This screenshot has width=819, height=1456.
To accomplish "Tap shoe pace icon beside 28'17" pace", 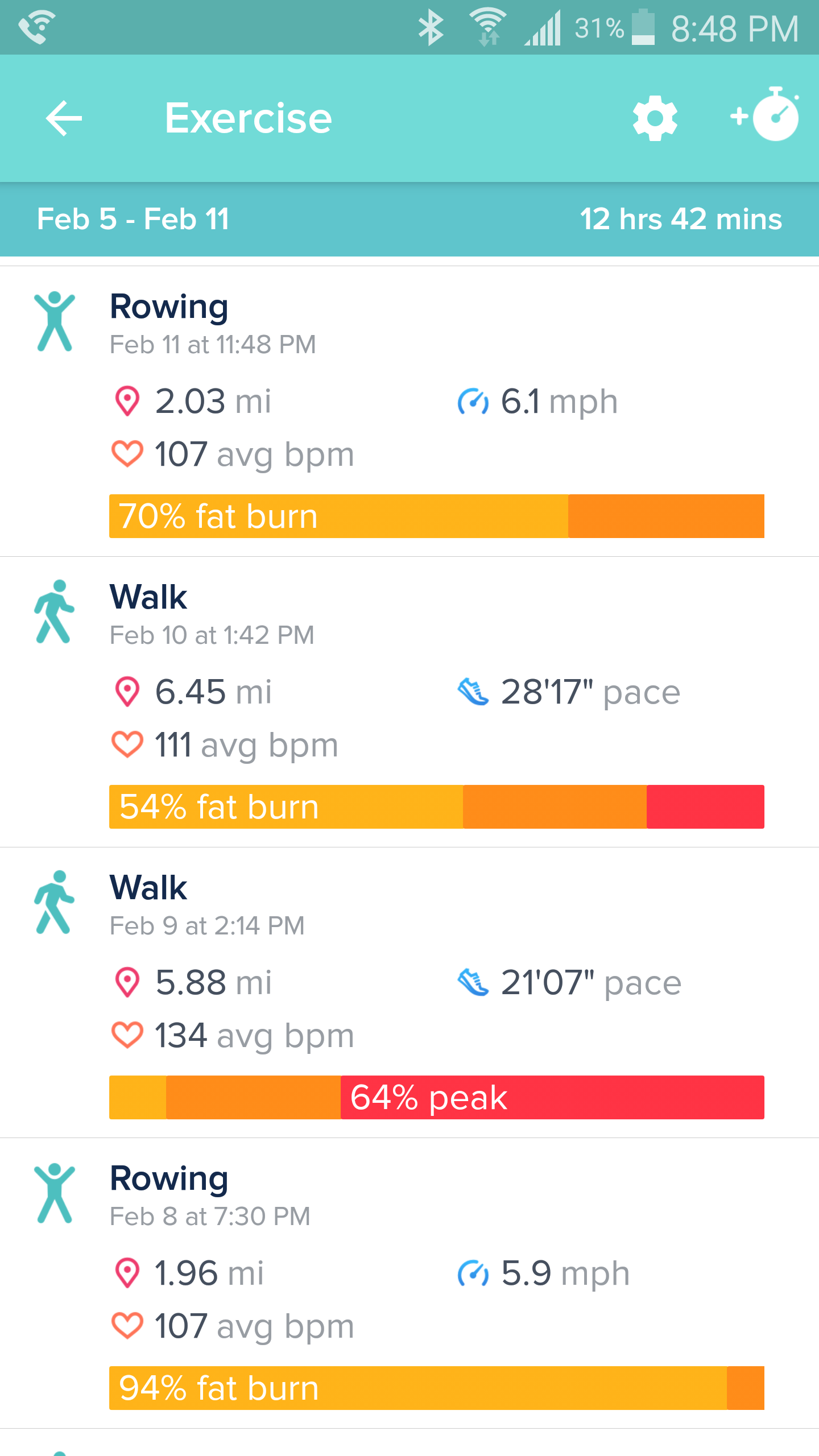I will click(473, 692).
